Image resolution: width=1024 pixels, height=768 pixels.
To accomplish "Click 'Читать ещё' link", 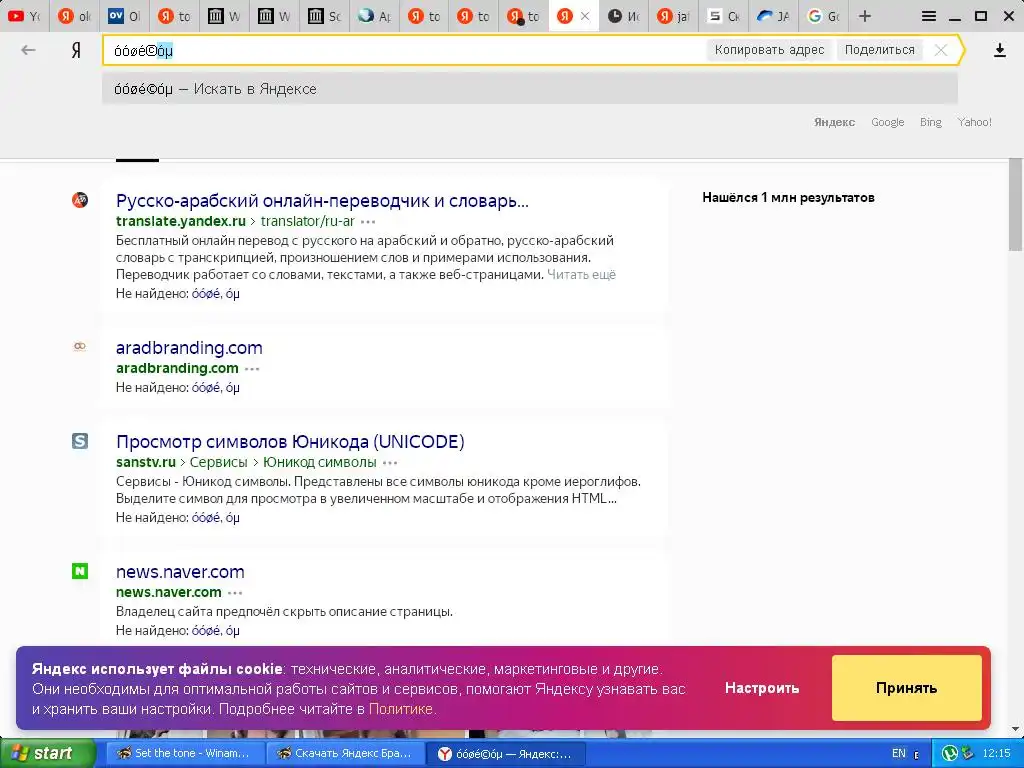I will 581,274.
